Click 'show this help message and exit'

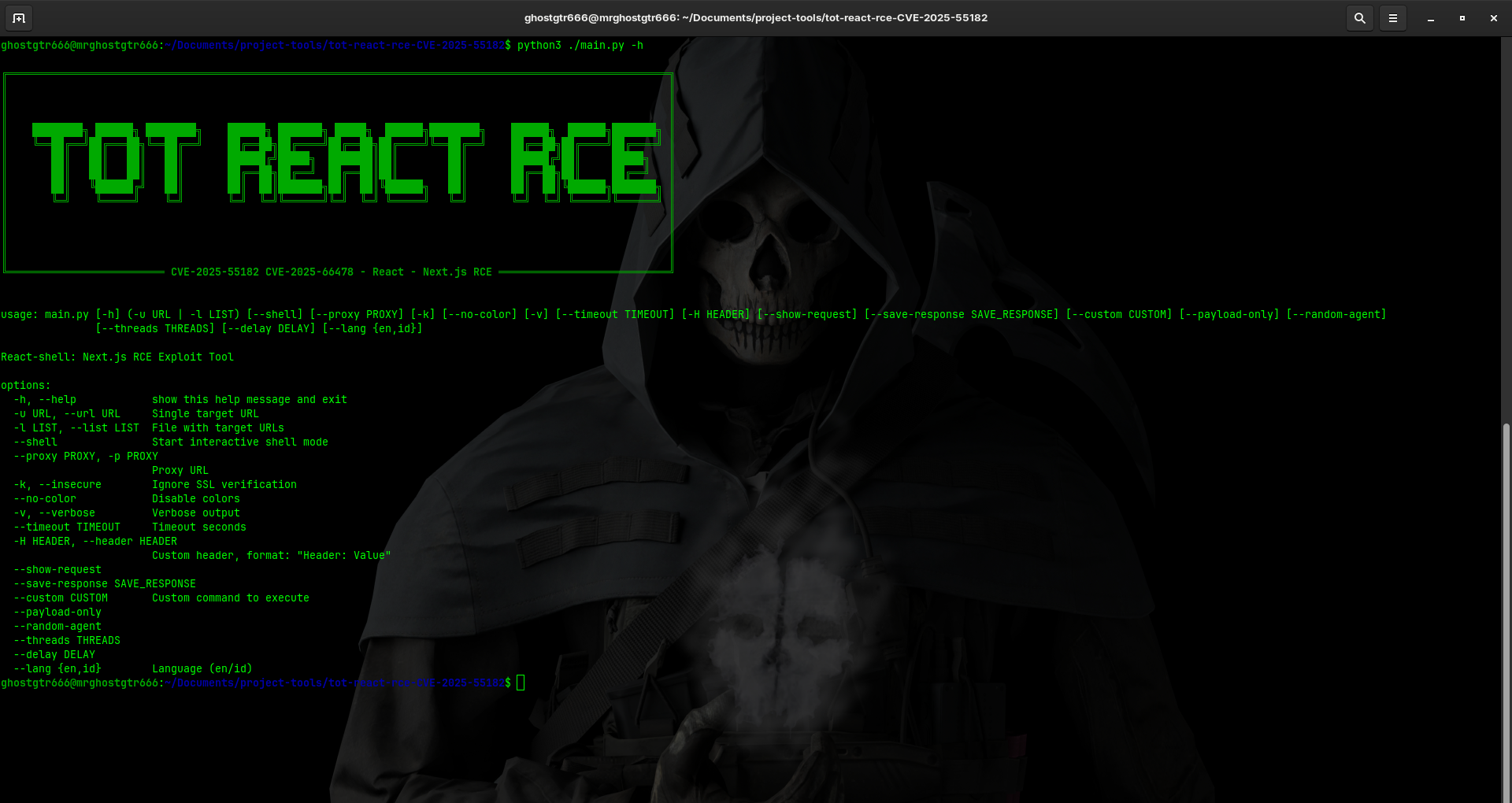tap(250, 400)
